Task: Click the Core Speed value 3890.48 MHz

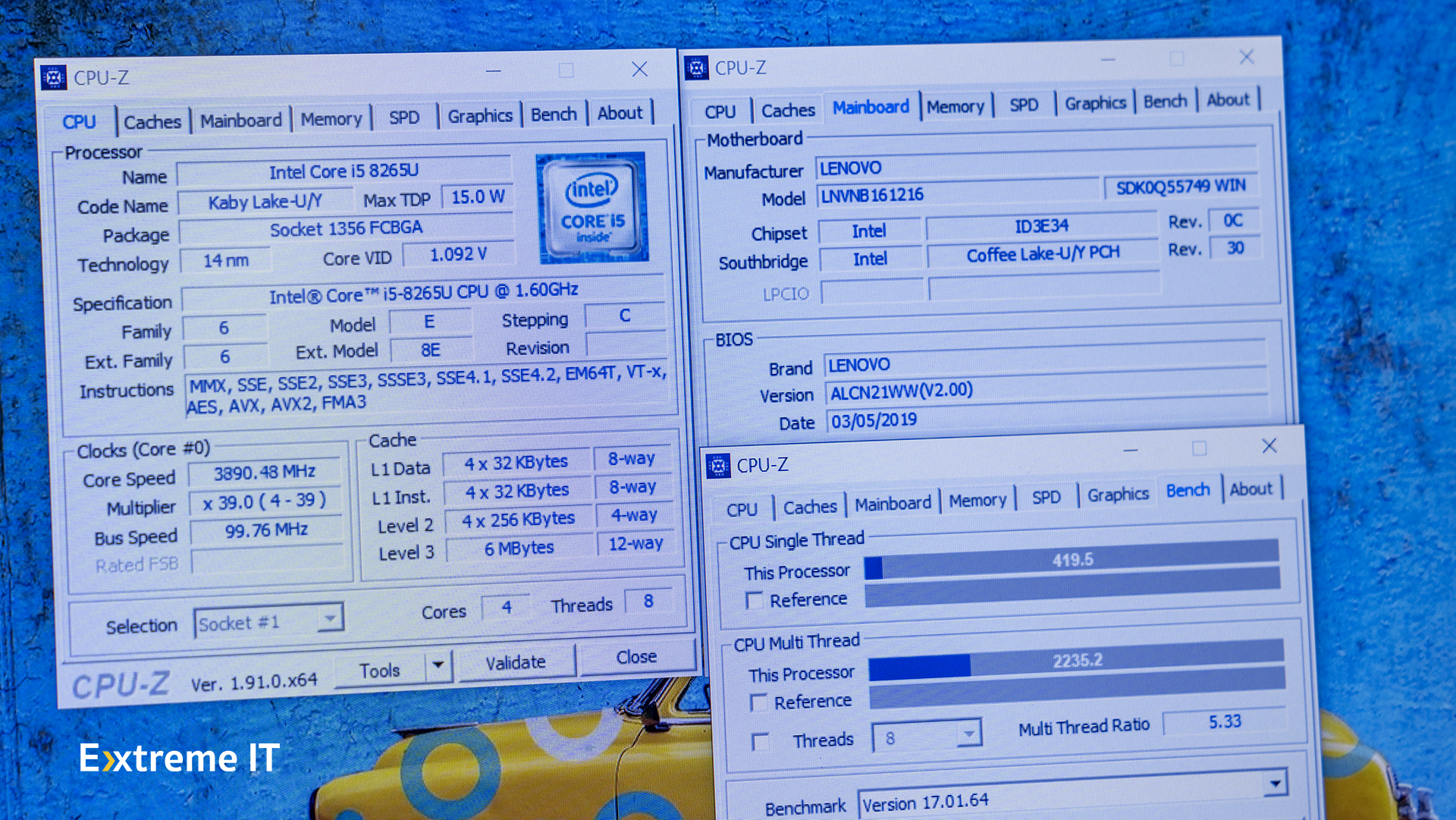Action: [264, 472]
